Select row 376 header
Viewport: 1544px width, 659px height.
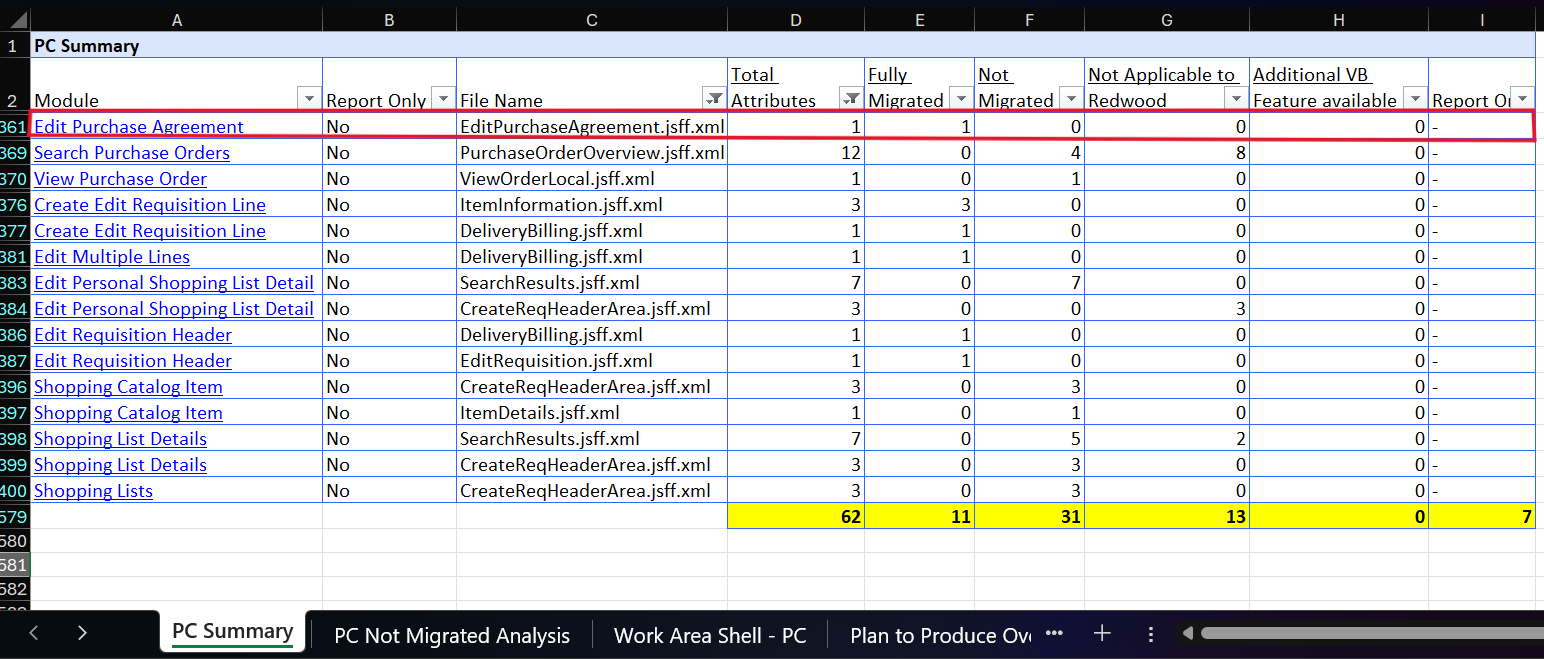tap(15, 205)
